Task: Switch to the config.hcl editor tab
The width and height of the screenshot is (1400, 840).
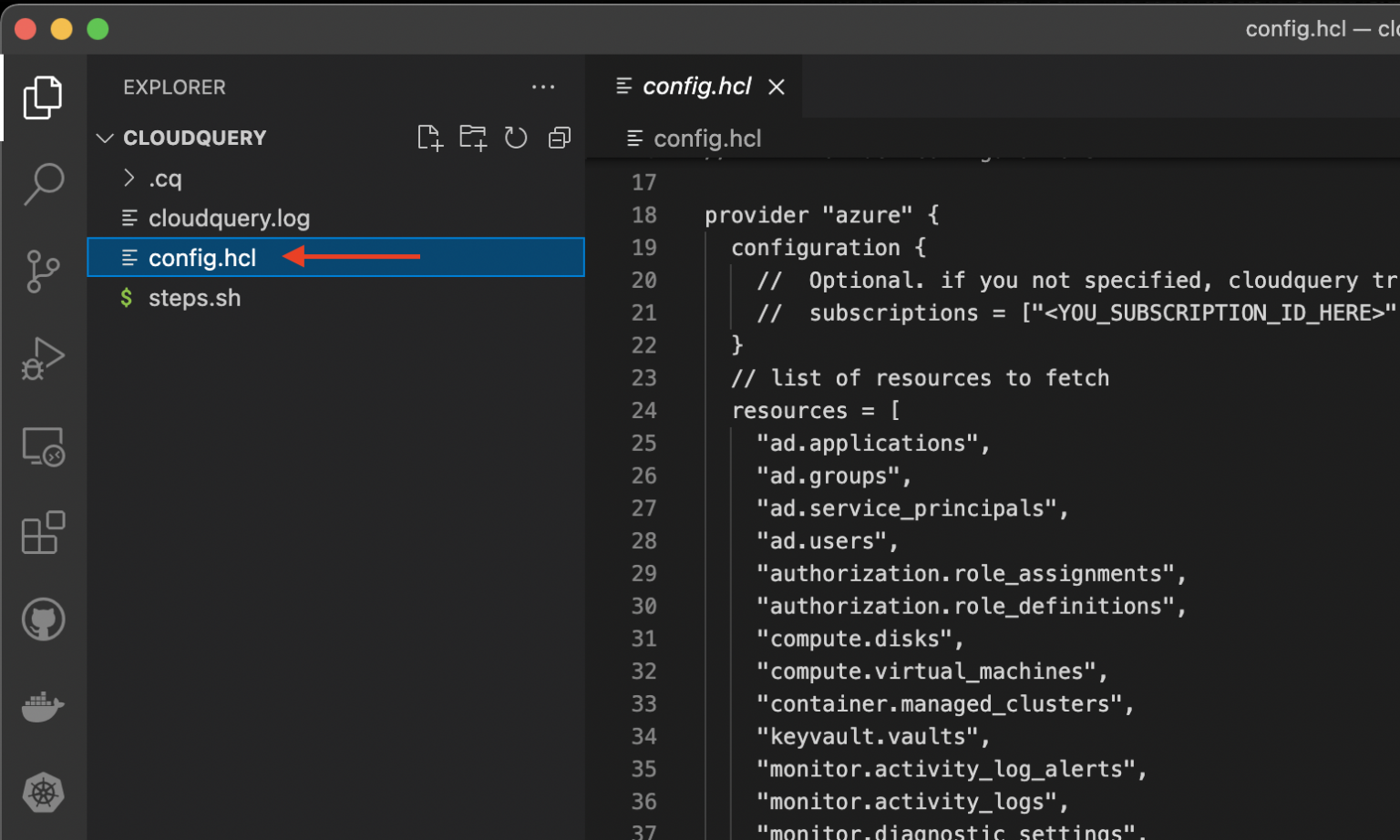Action: click(x=697, y=86)
